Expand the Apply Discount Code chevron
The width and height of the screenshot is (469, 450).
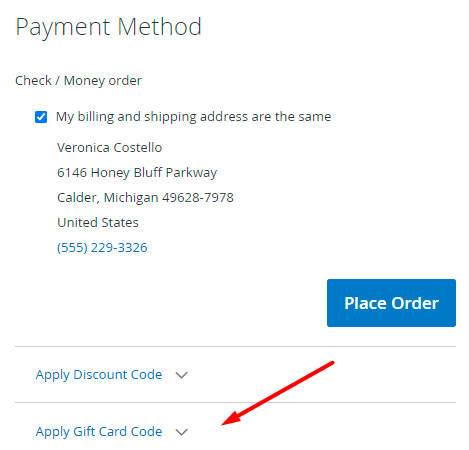(x=182, y=375)
